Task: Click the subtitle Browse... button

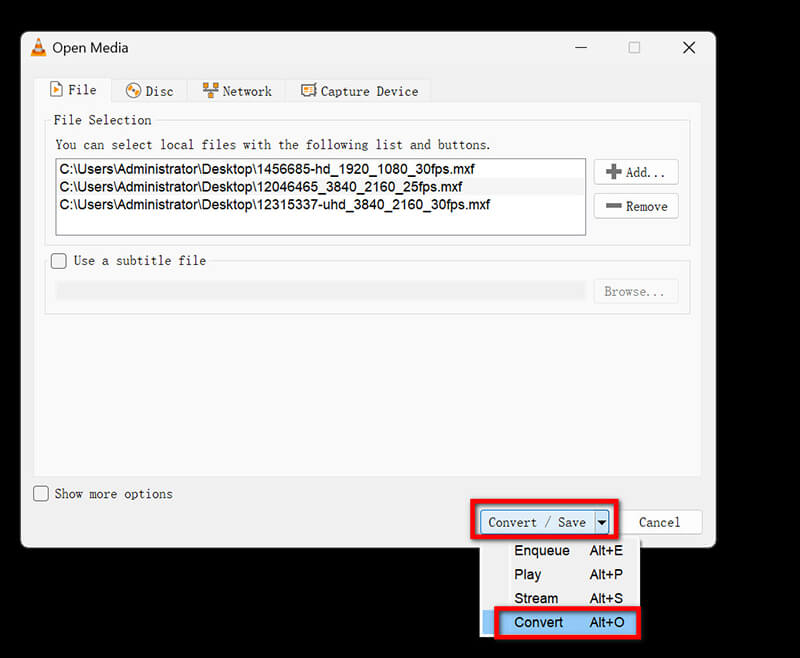Action: click(636, 291)
